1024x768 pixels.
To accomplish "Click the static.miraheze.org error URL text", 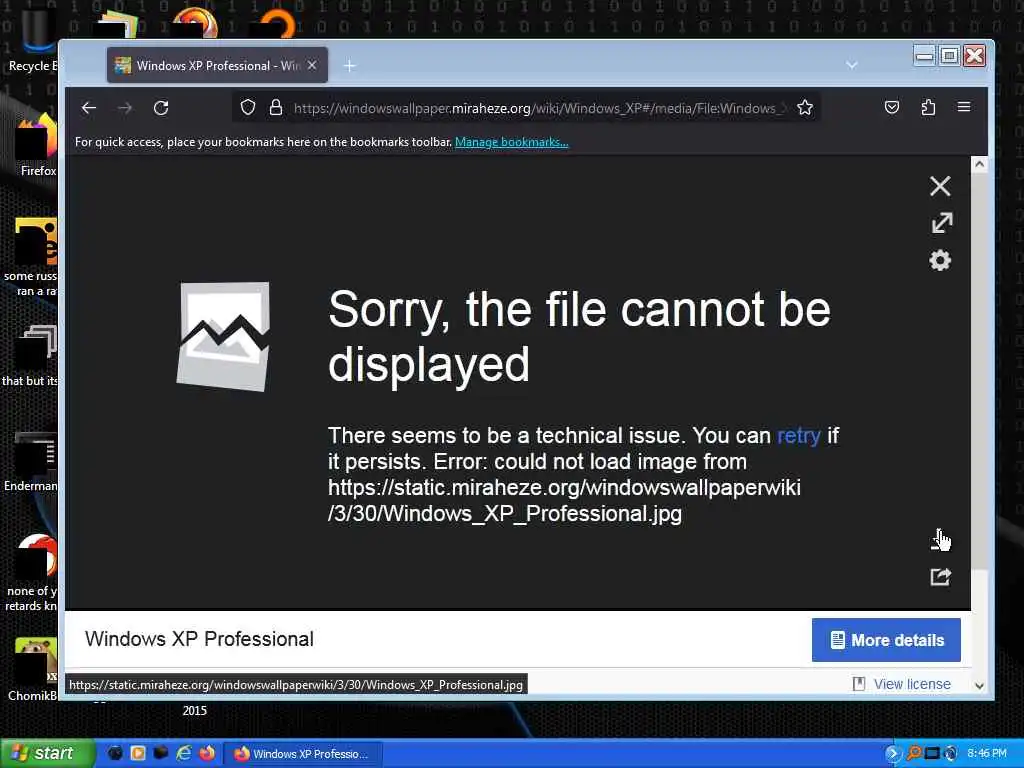I will (564, 501).
